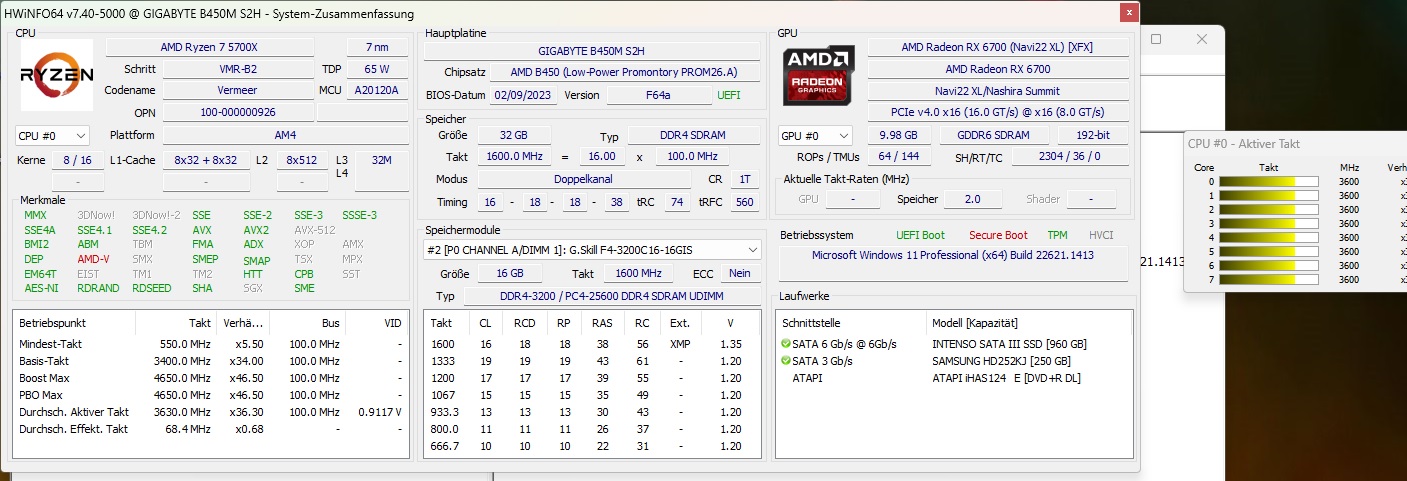Click the Boost Max row label

pos(46,378)
